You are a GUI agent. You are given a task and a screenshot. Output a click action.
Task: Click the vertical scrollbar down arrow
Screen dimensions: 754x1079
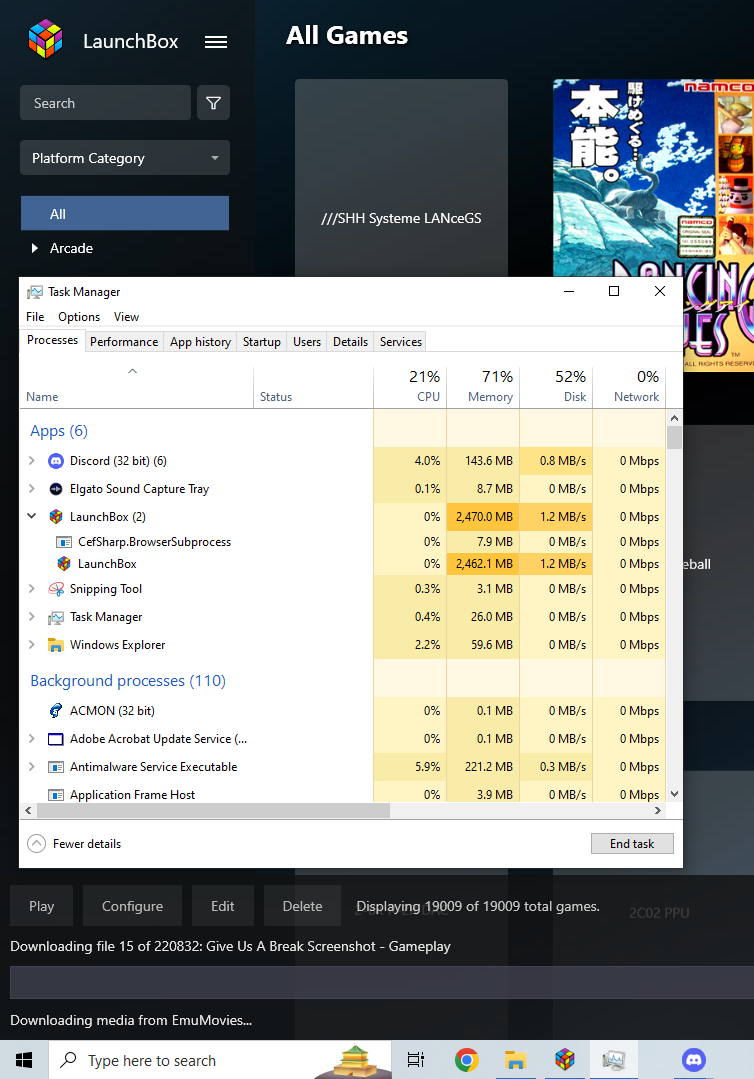tap(674, 794)
